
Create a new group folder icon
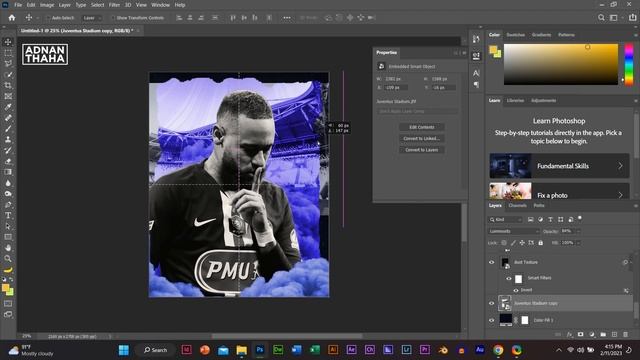(x=603, y=335)
